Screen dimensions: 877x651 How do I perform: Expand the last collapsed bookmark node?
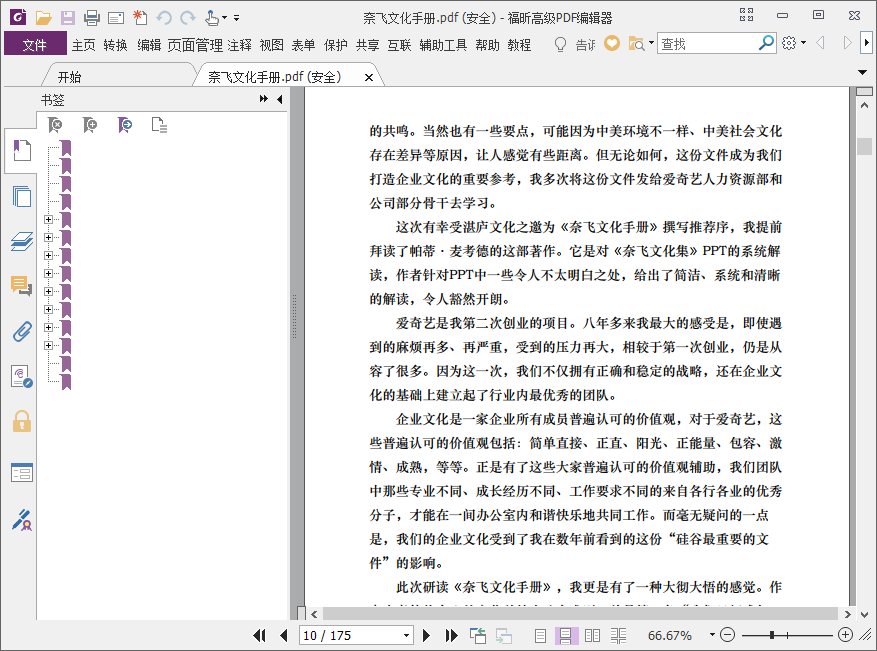(49, 345)
